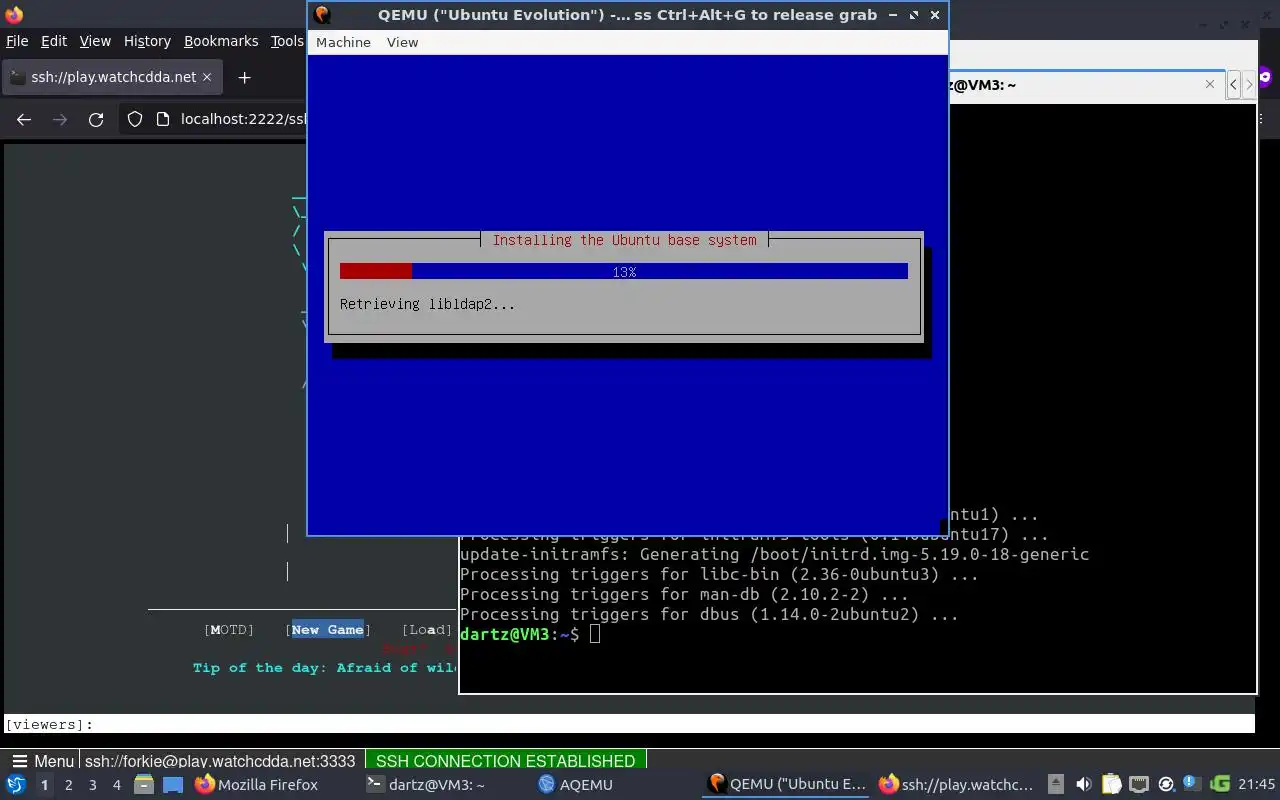Click the green G tray icon
This screenshot has width=1280, height=800.
[x=1220, y=785]
